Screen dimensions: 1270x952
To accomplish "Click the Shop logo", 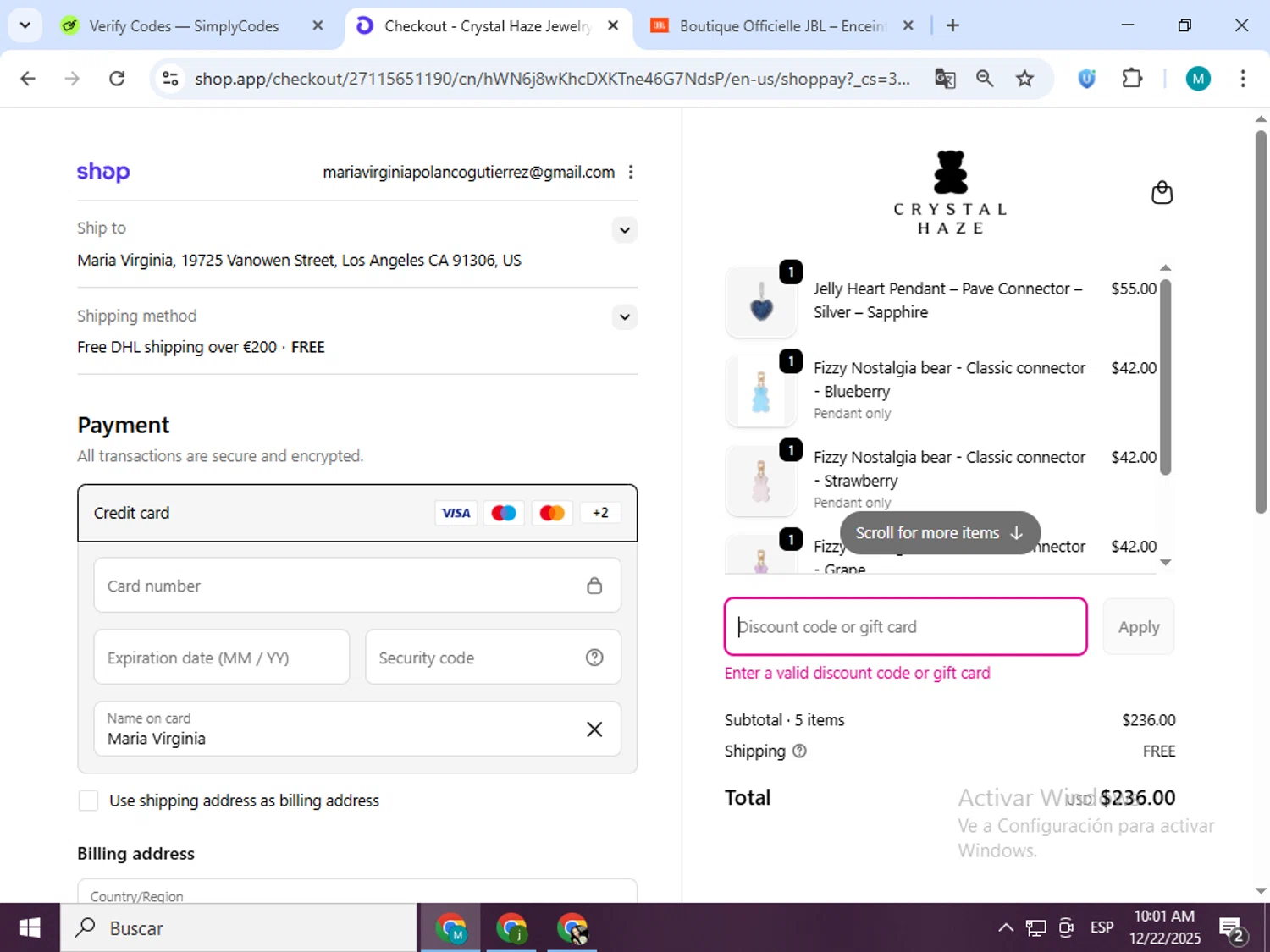I will pos(103,172).
